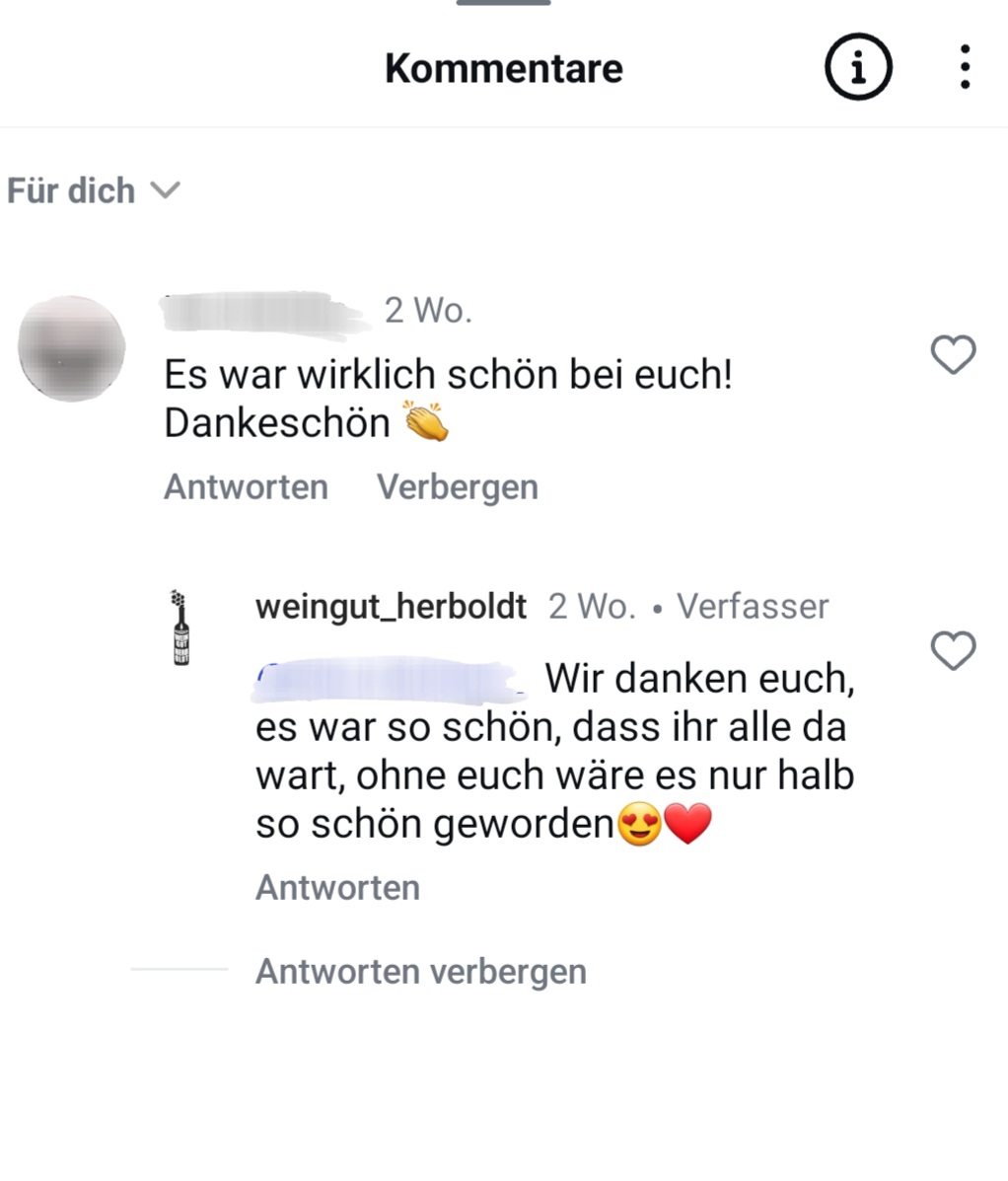Open the three-dot options menu
1008x1181 pixels.
965,67
